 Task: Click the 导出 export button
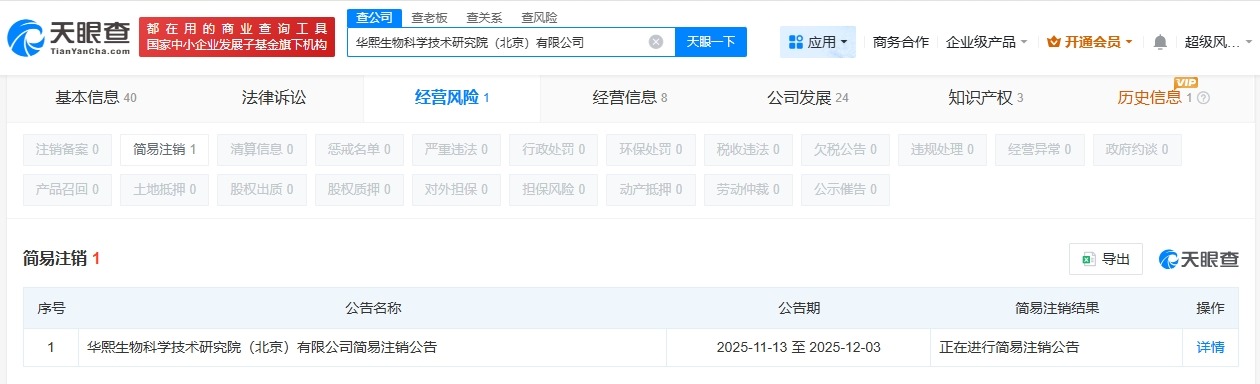point(1105,259)
